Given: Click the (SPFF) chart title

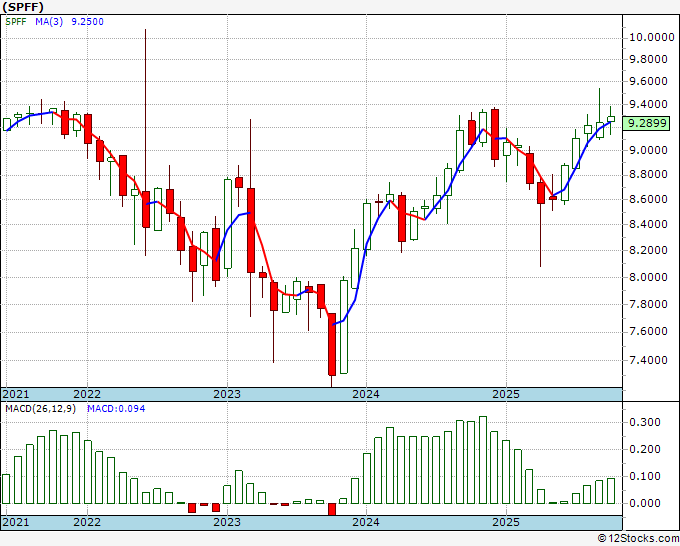Looking at the screenshot, I should (x=23, y=7).
